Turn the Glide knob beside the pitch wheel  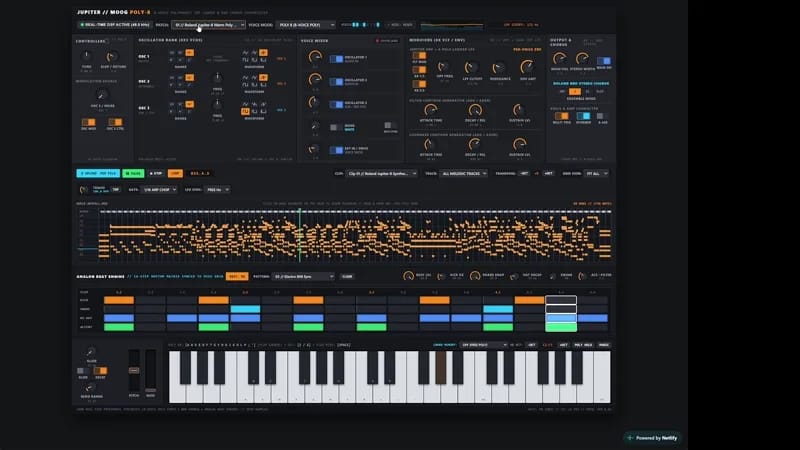coord(91,352)
